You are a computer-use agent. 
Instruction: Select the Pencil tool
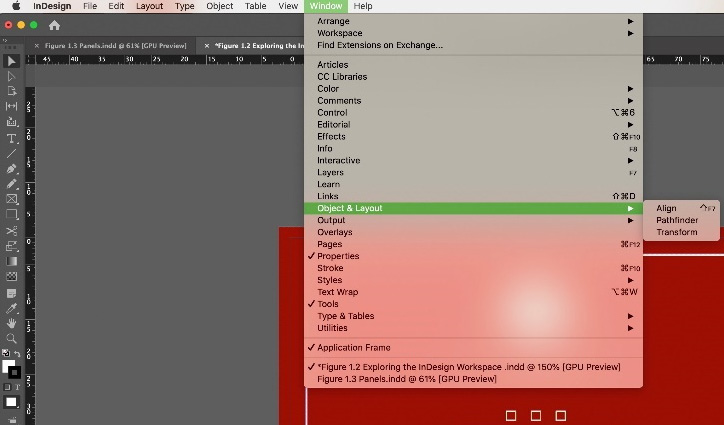12,184
